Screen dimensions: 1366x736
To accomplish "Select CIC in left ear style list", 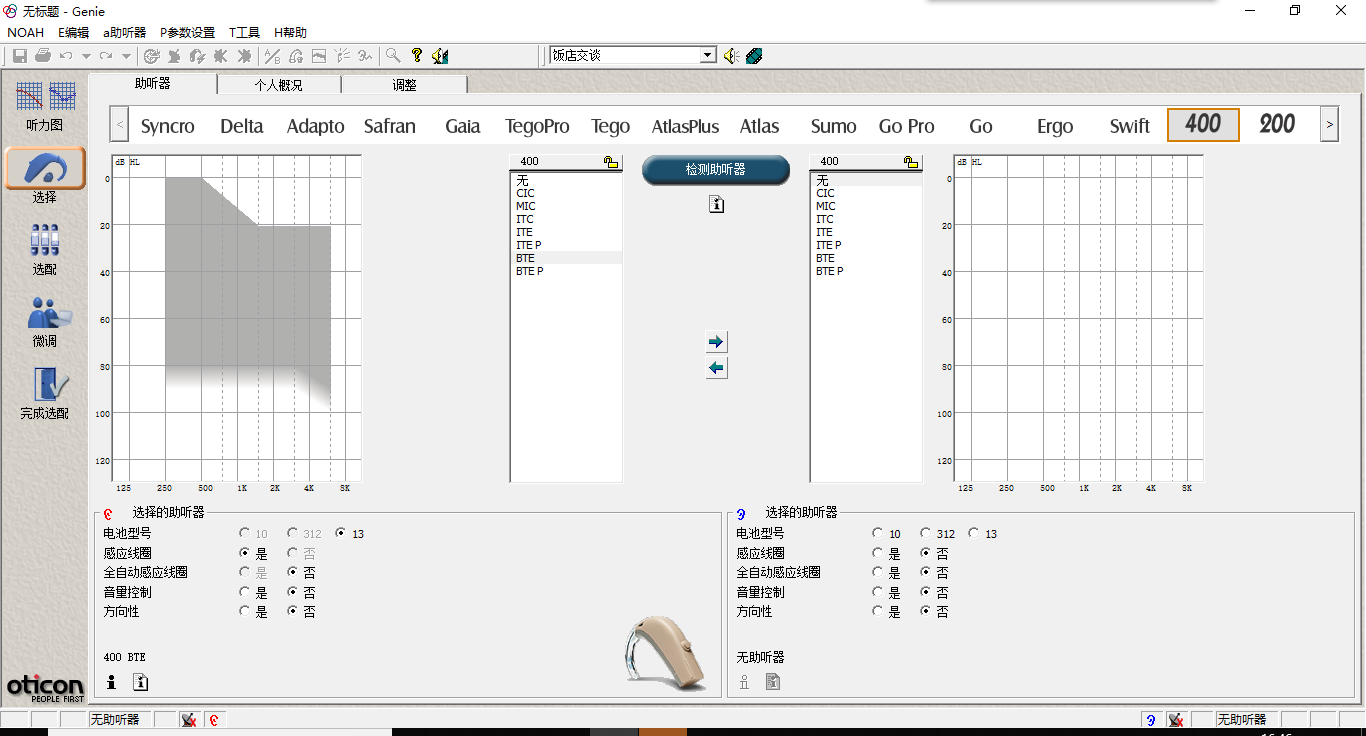I will click(x=566, y=193).
